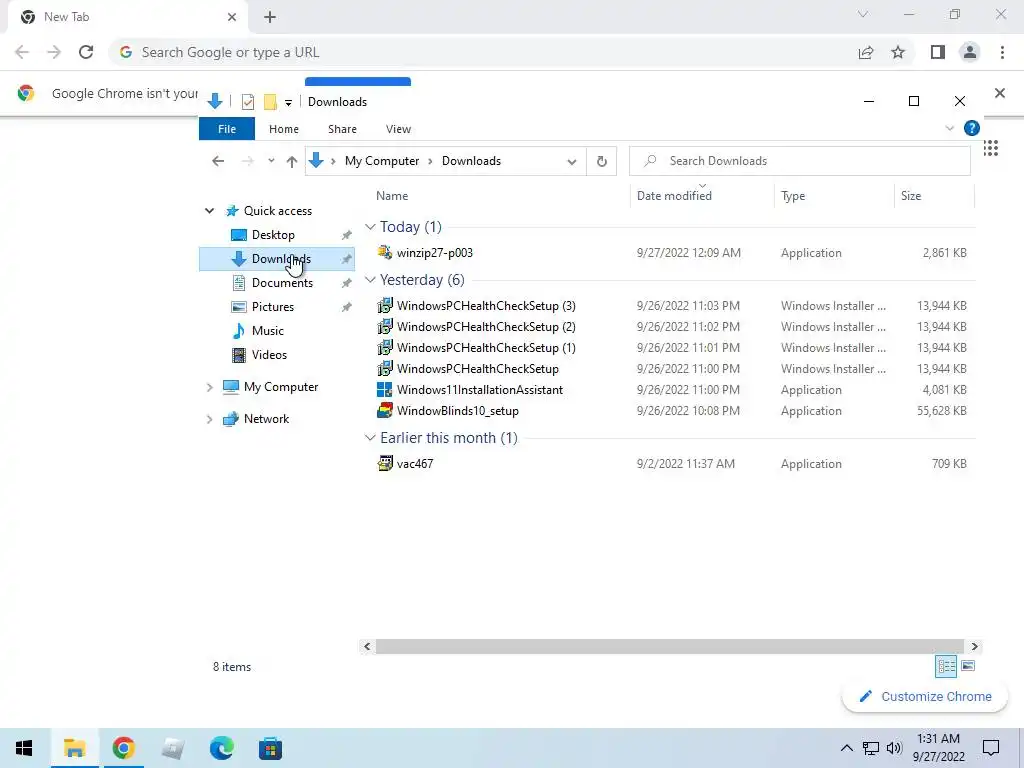Click Chrome's share this page icon
Viewport: 1024px width, 768px height.
pos(866,52)
